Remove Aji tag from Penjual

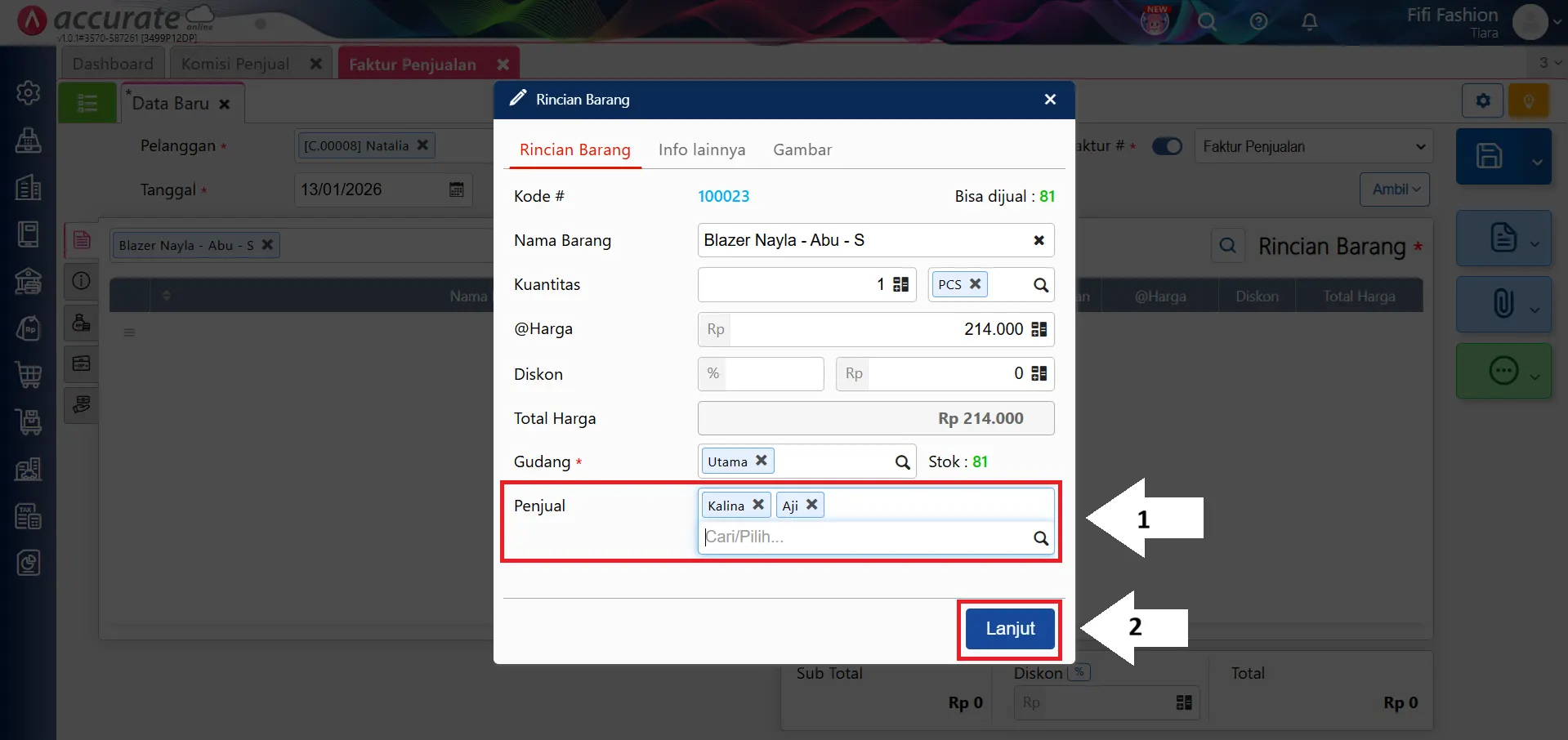(x=811, y=505)
